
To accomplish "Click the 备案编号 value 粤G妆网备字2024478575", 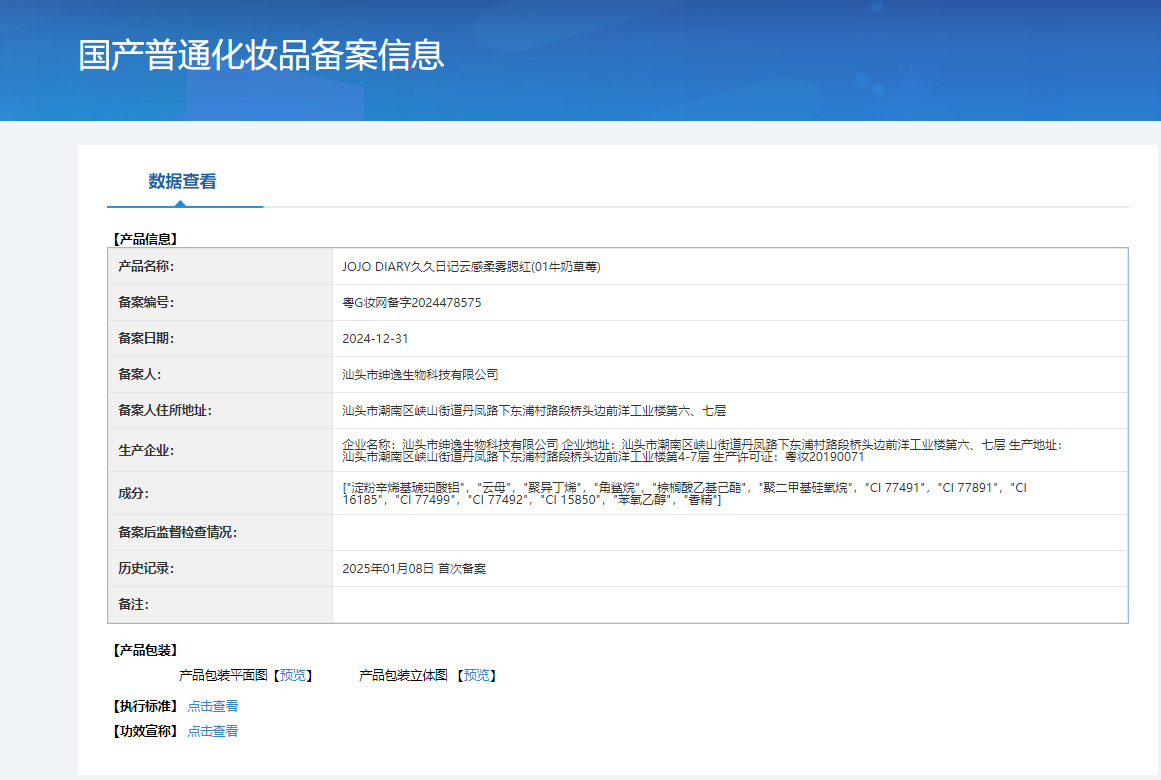I will pyautogui.click(x=411, y=303).
